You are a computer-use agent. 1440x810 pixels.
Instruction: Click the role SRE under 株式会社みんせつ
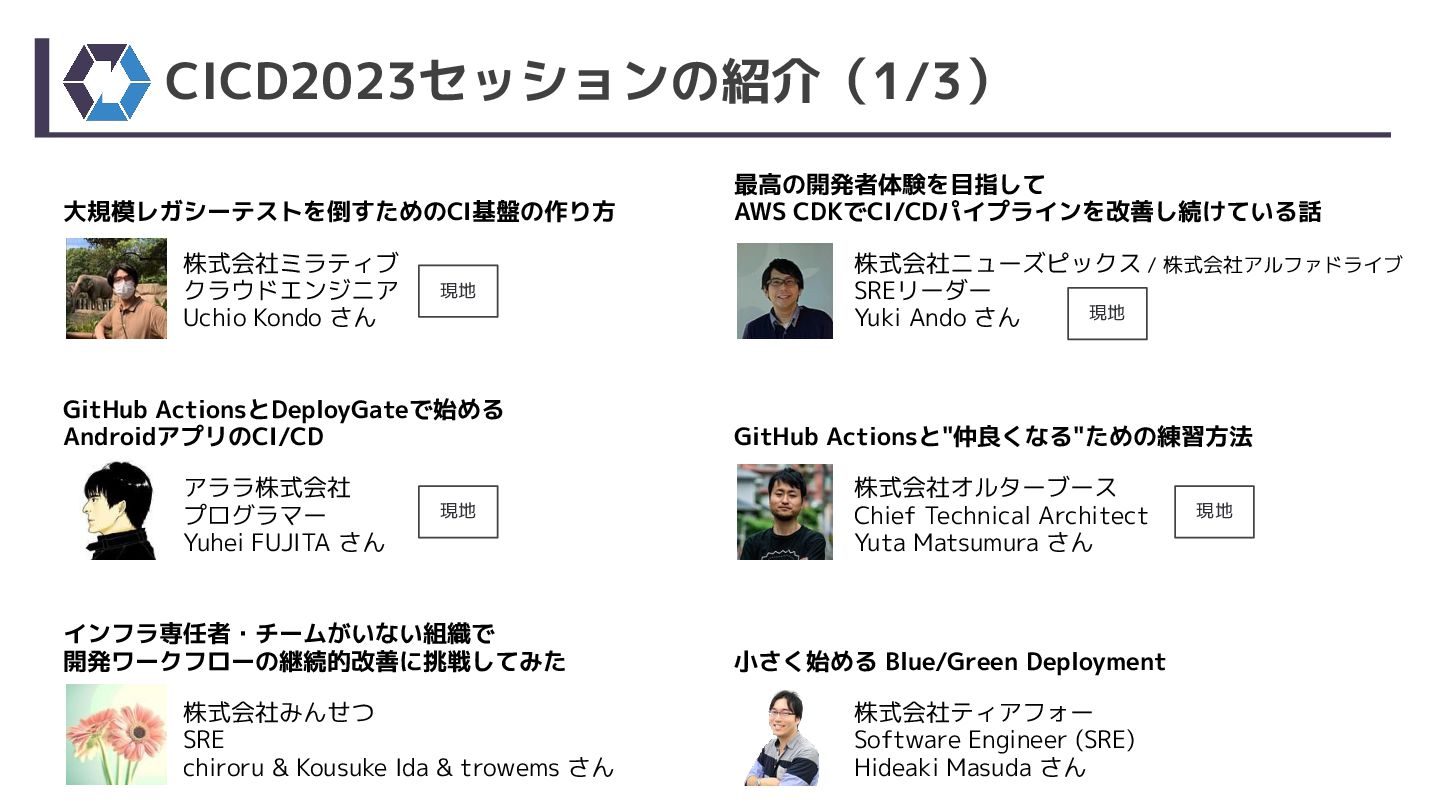pyautogui.click(x=204, y=740)
